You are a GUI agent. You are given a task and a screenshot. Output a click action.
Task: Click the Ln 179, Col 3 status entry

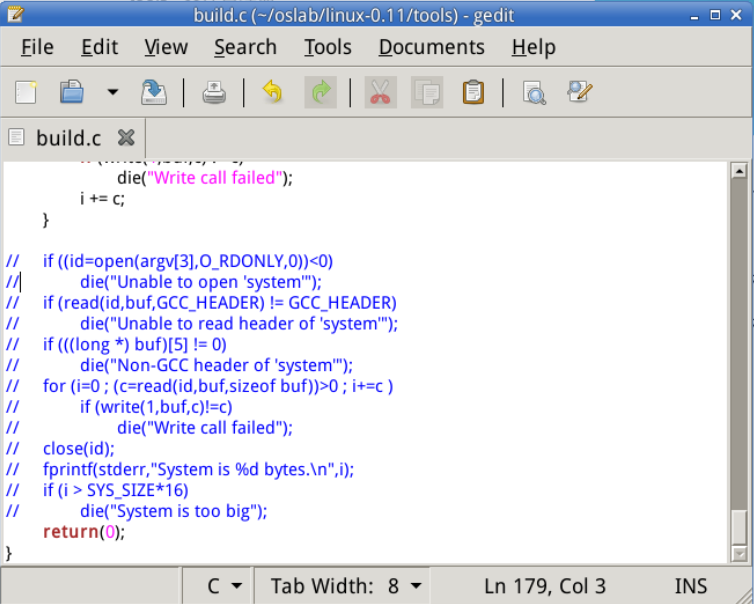(544, 586)
